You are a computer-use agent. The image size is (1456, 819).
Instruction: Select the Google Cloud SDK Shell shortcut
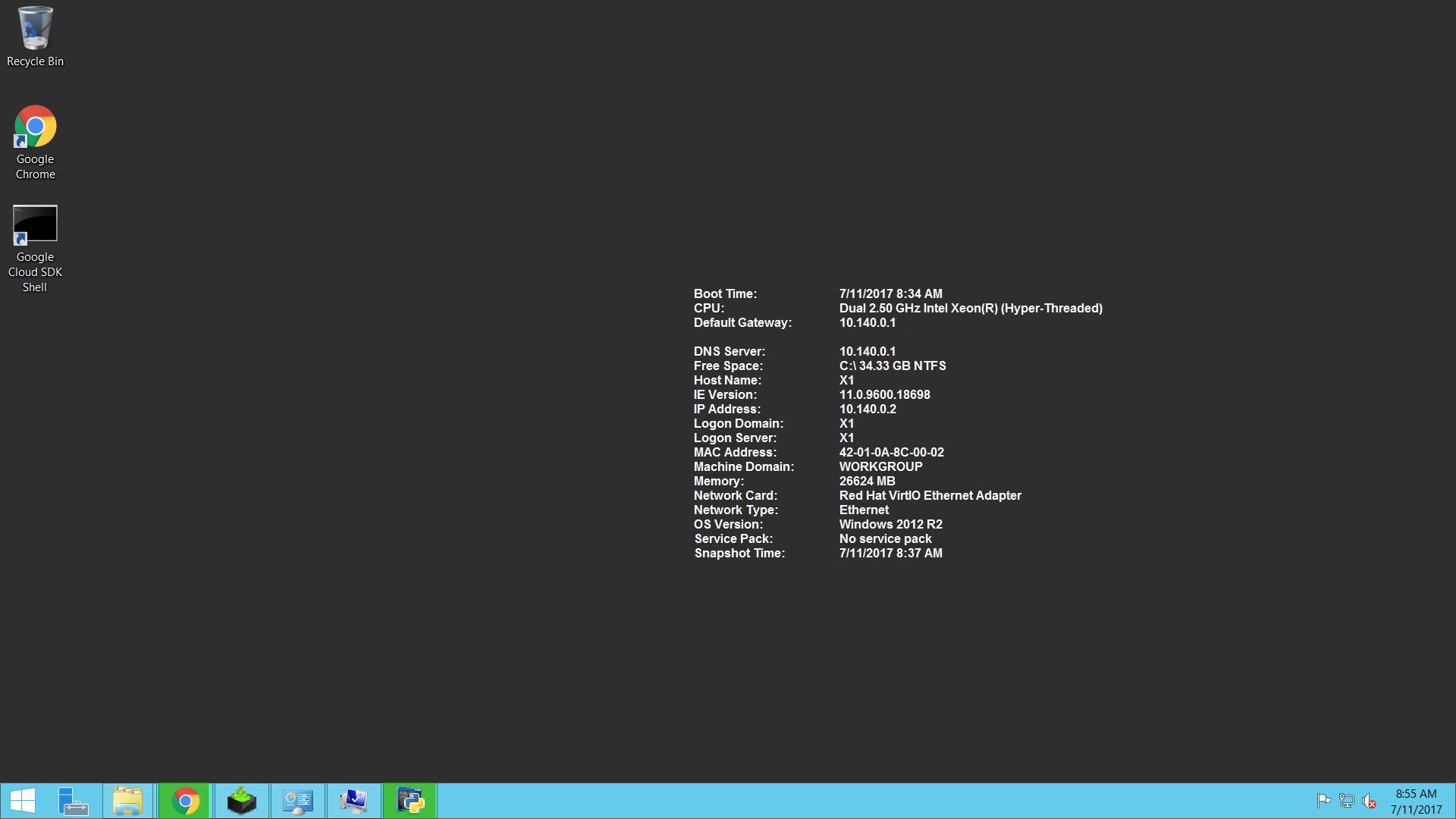coord(35,249)
